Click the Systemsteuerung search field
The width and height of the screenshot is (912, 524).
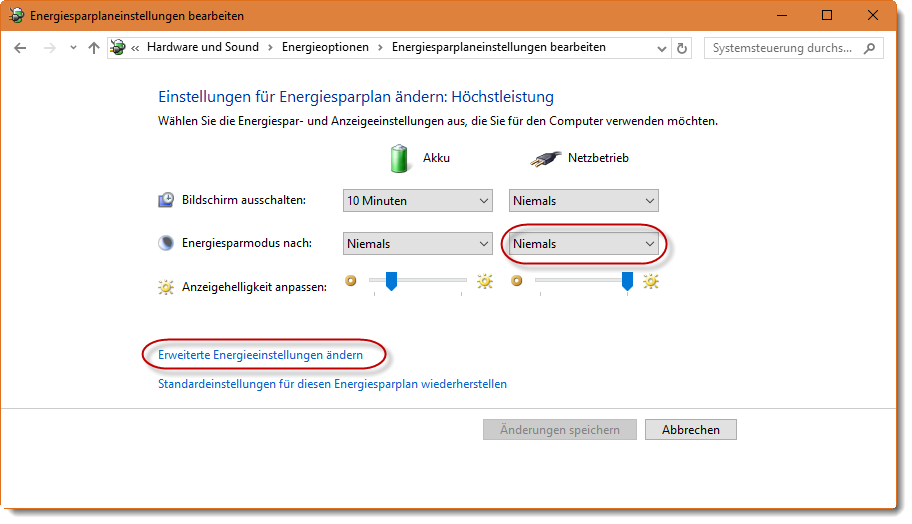783,48
